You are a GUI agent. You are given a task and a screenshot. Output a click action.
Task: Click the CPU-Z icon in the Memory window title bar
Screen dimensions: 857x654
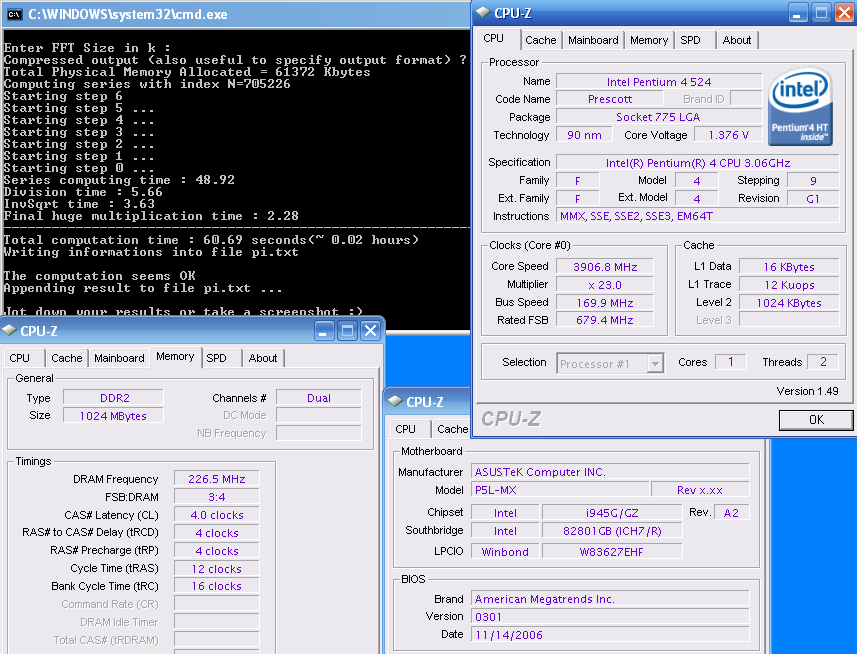(9, 331)
